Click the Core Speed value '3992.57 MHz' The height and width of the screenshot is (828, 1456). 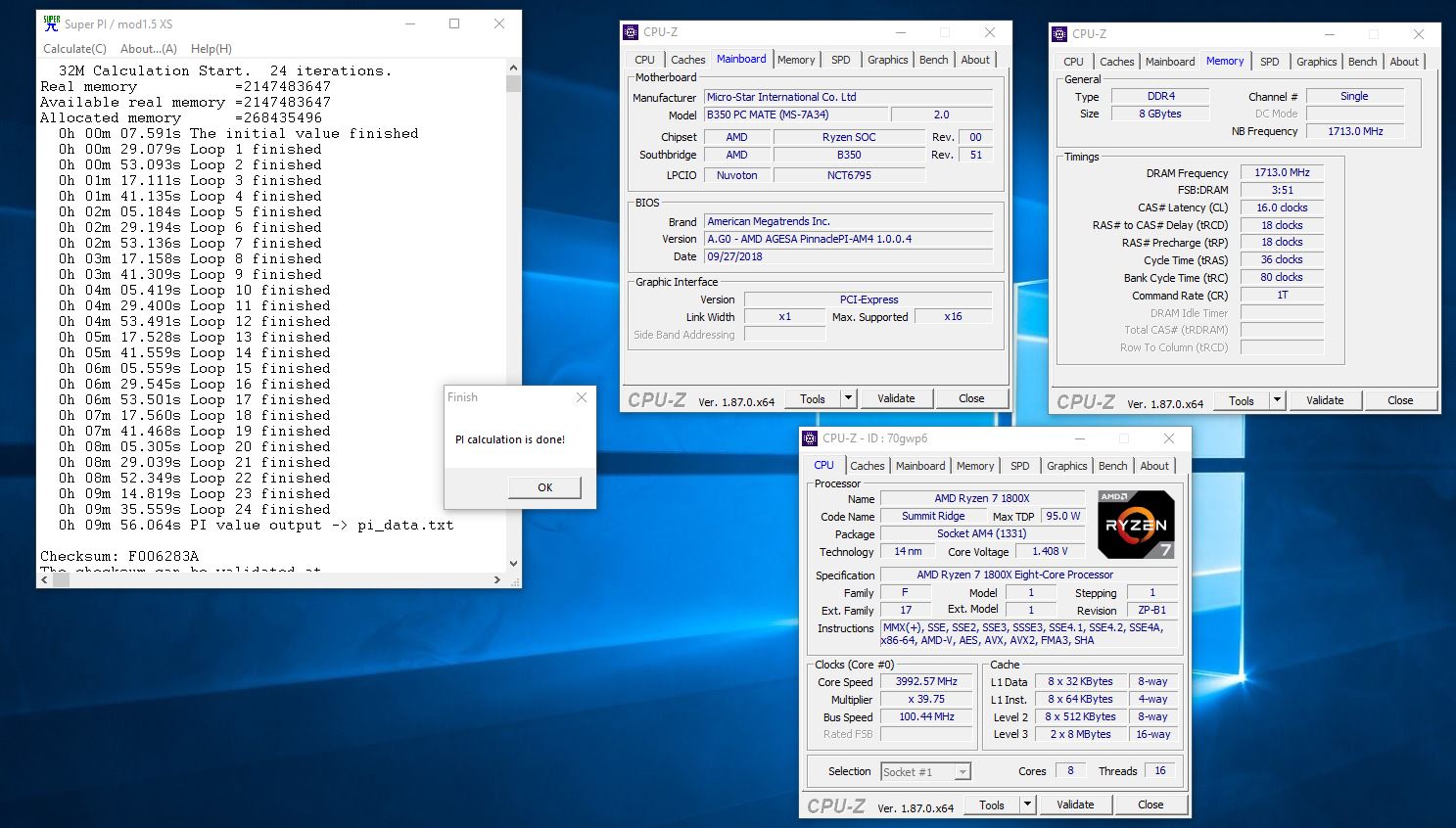click(x=926, y=681)
